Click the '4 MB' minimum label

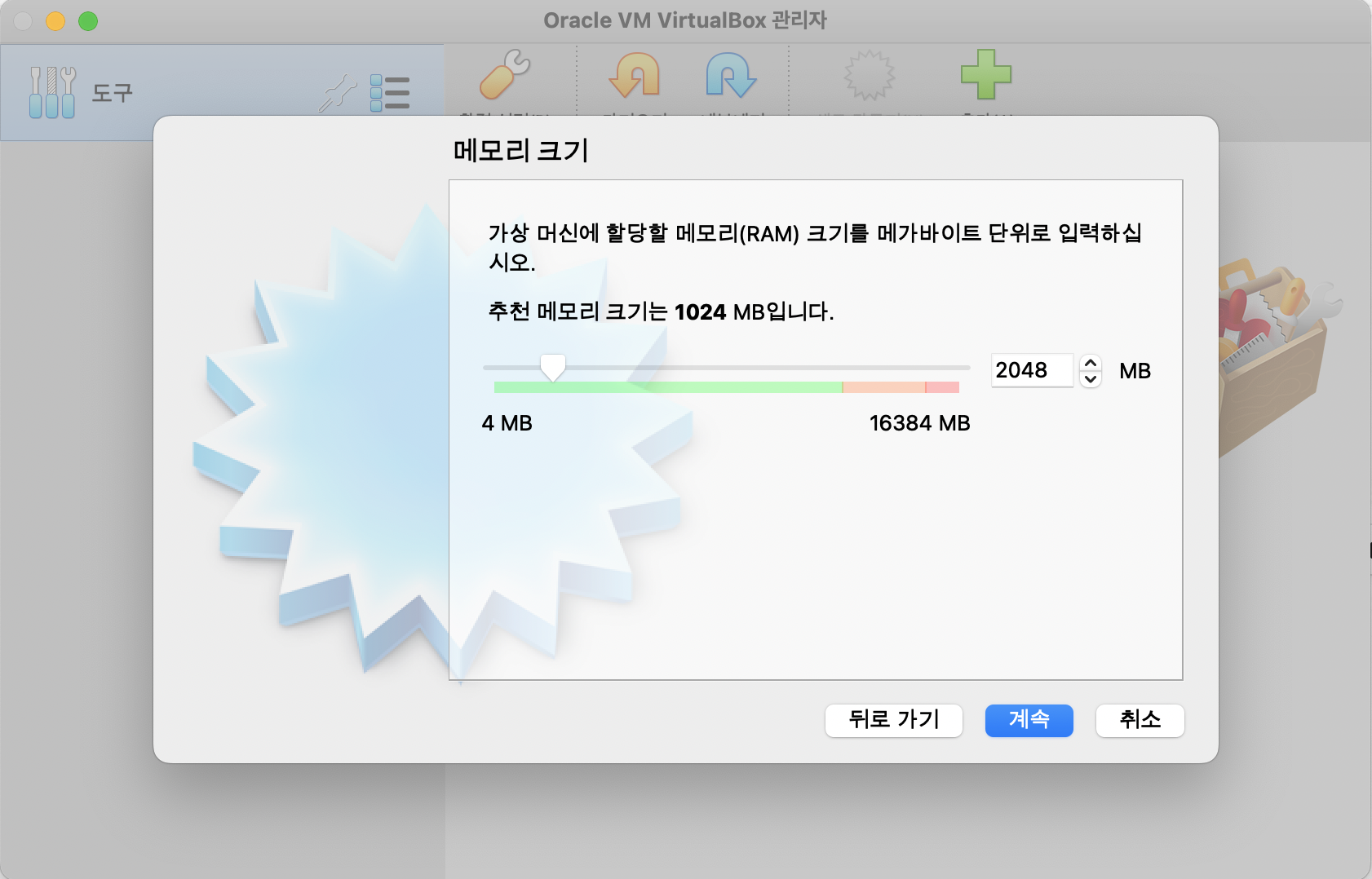[x=507, y=423]
